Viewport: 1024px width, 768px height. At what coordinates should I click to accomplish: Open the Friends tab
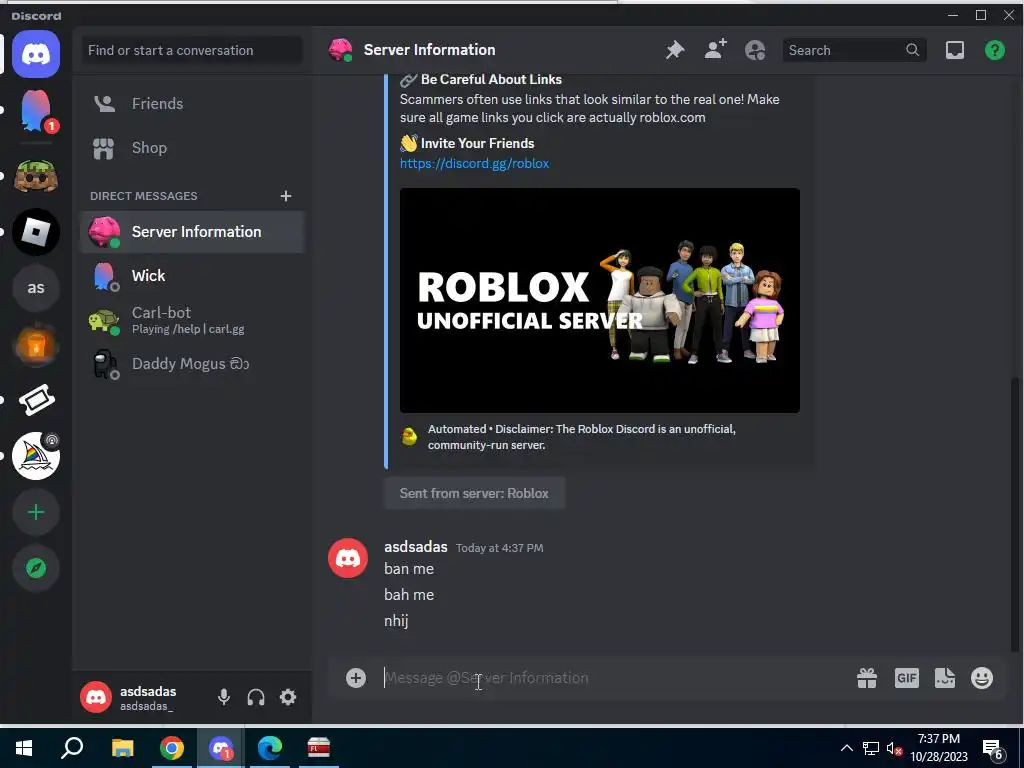tap(192, 103)
